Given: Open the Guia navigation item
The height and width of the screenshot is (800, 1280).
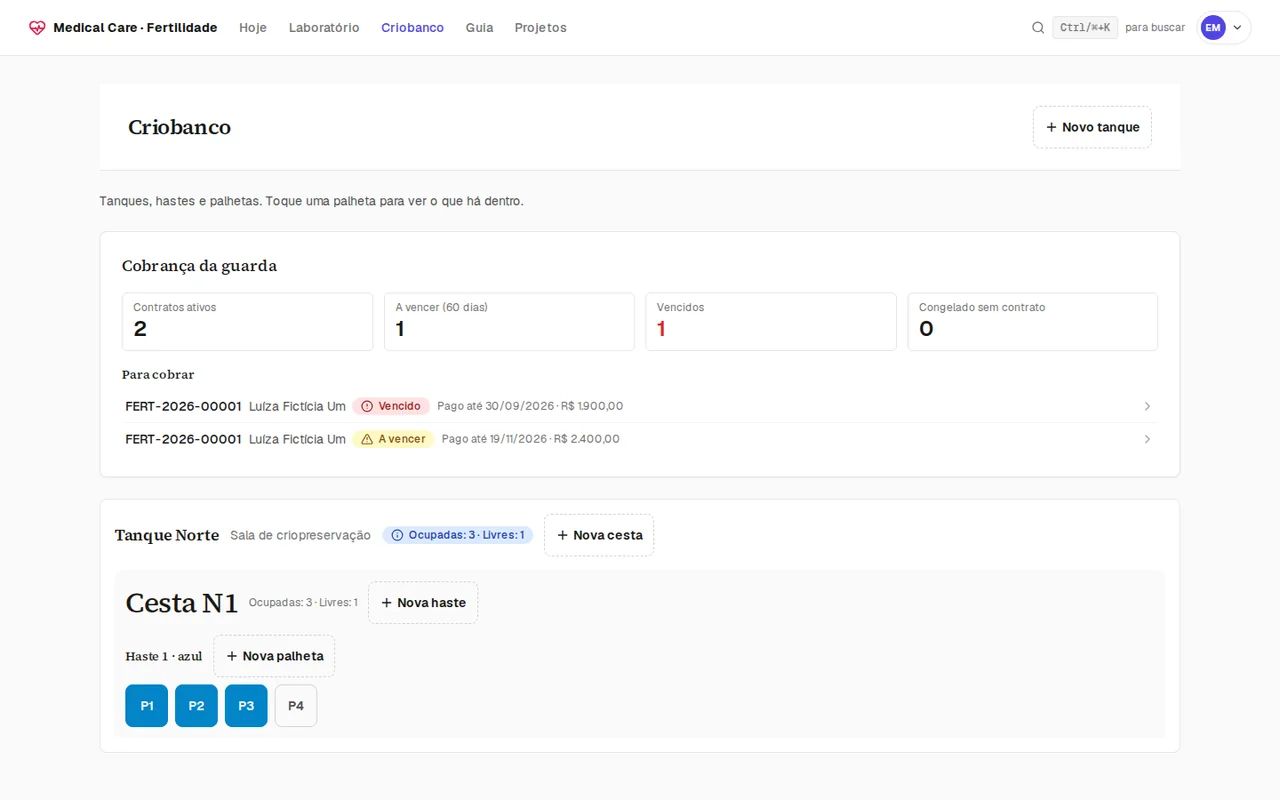Looking at the screenshot, I should tap(479, 28).
